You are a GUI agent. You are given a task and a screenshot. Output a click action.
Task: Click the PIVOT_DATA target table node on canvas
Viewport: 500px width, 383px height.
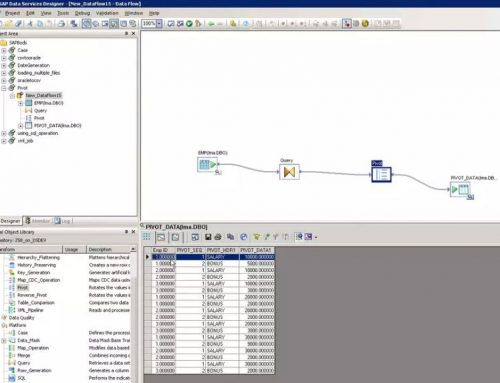[x=460, y=190]
